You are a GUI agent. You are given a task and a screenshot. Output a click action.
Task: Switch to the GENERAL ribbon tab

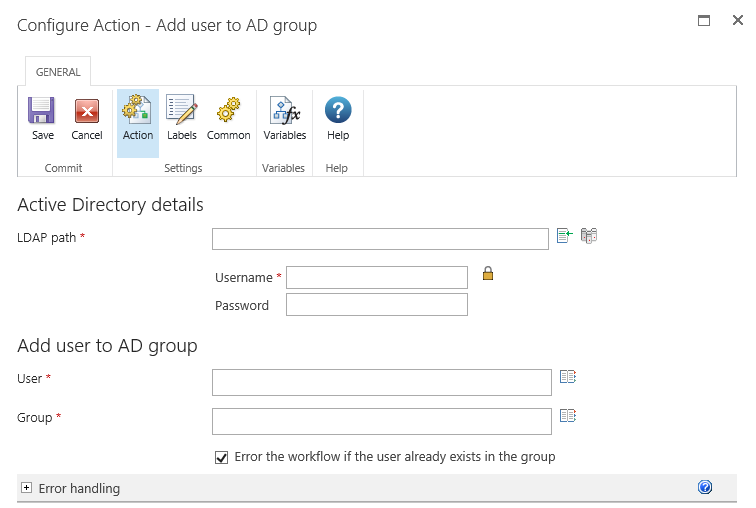(x=58, y=72)
